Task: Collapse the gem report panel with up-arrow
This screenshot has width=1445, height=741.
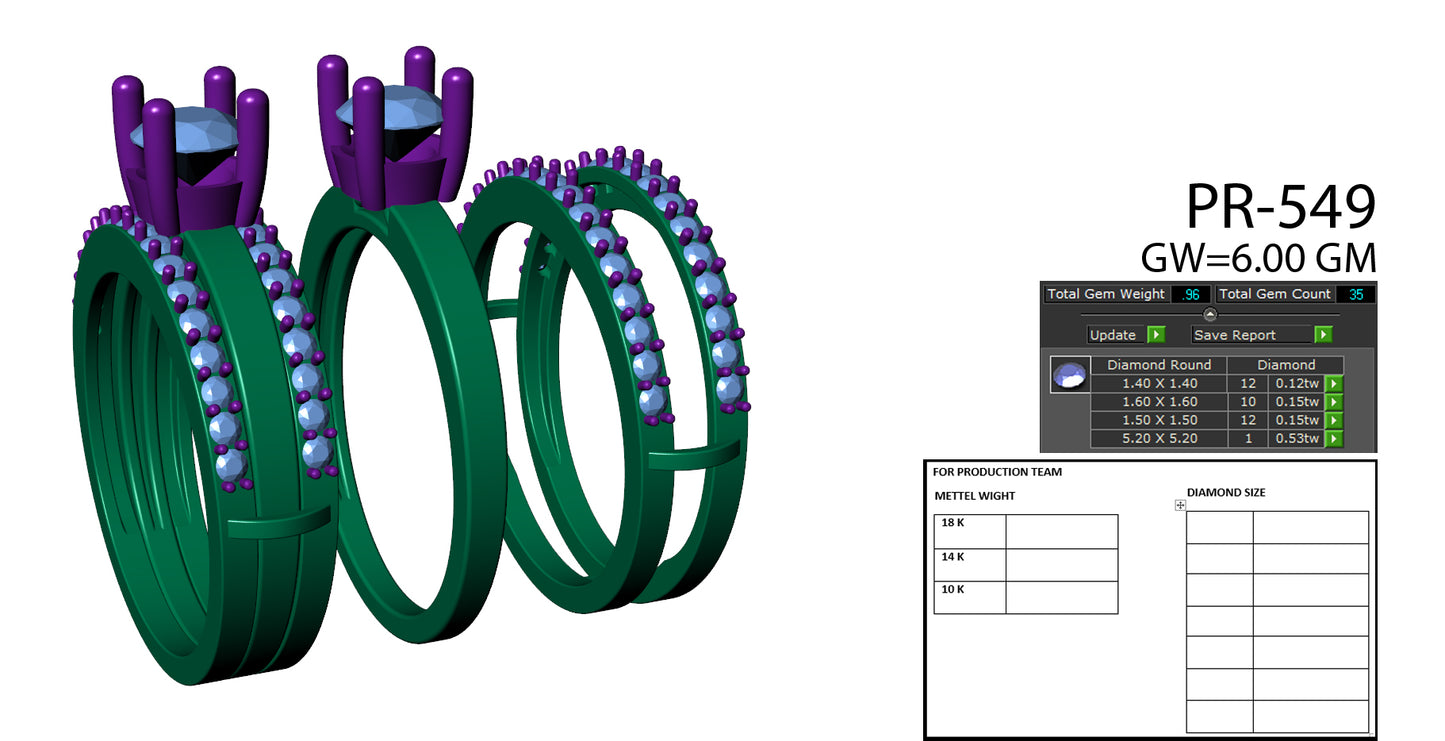Action: 1210,314
